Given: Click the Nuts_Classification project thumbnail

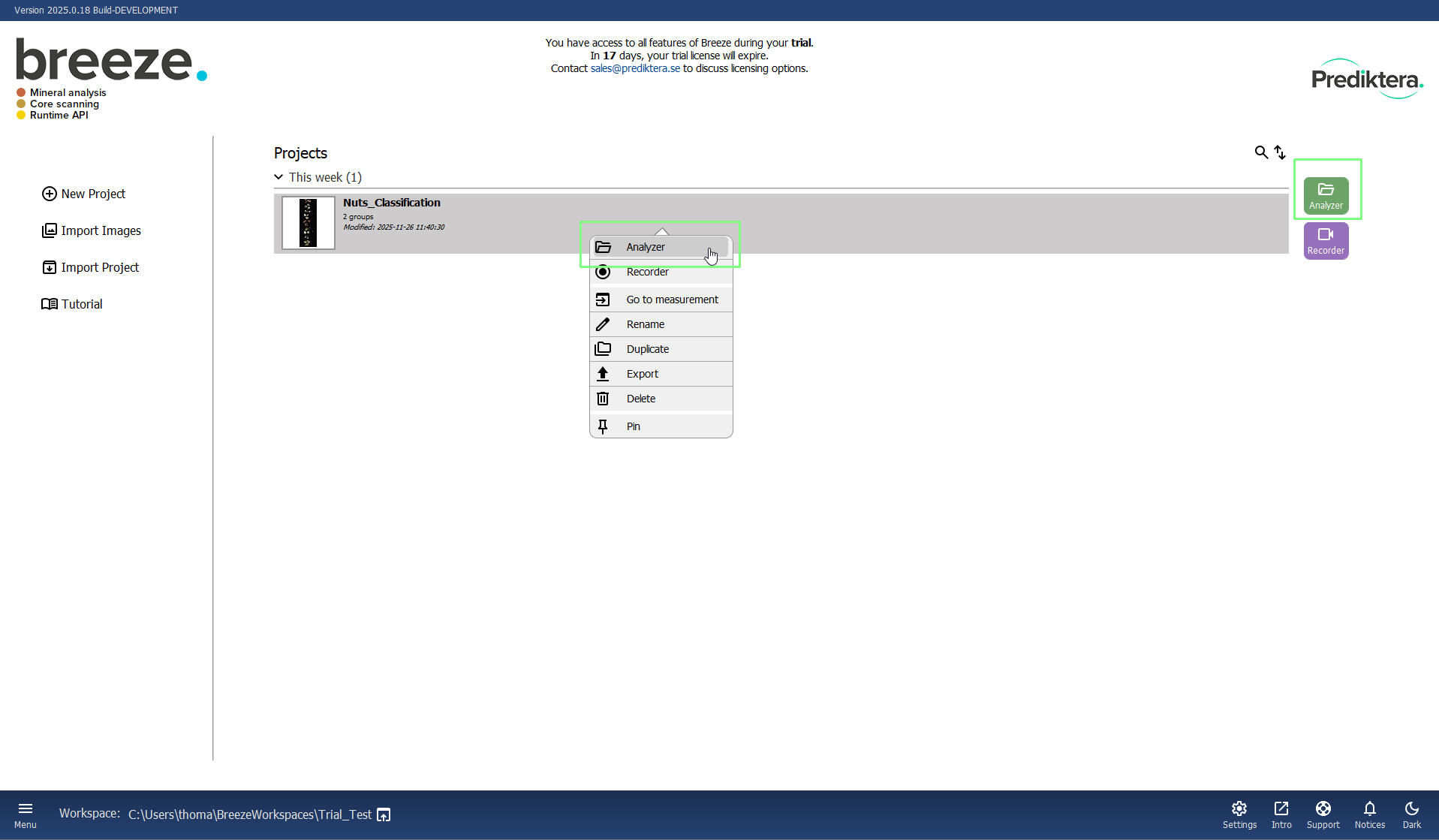Looking at the screenshot, I should [308, 223].
